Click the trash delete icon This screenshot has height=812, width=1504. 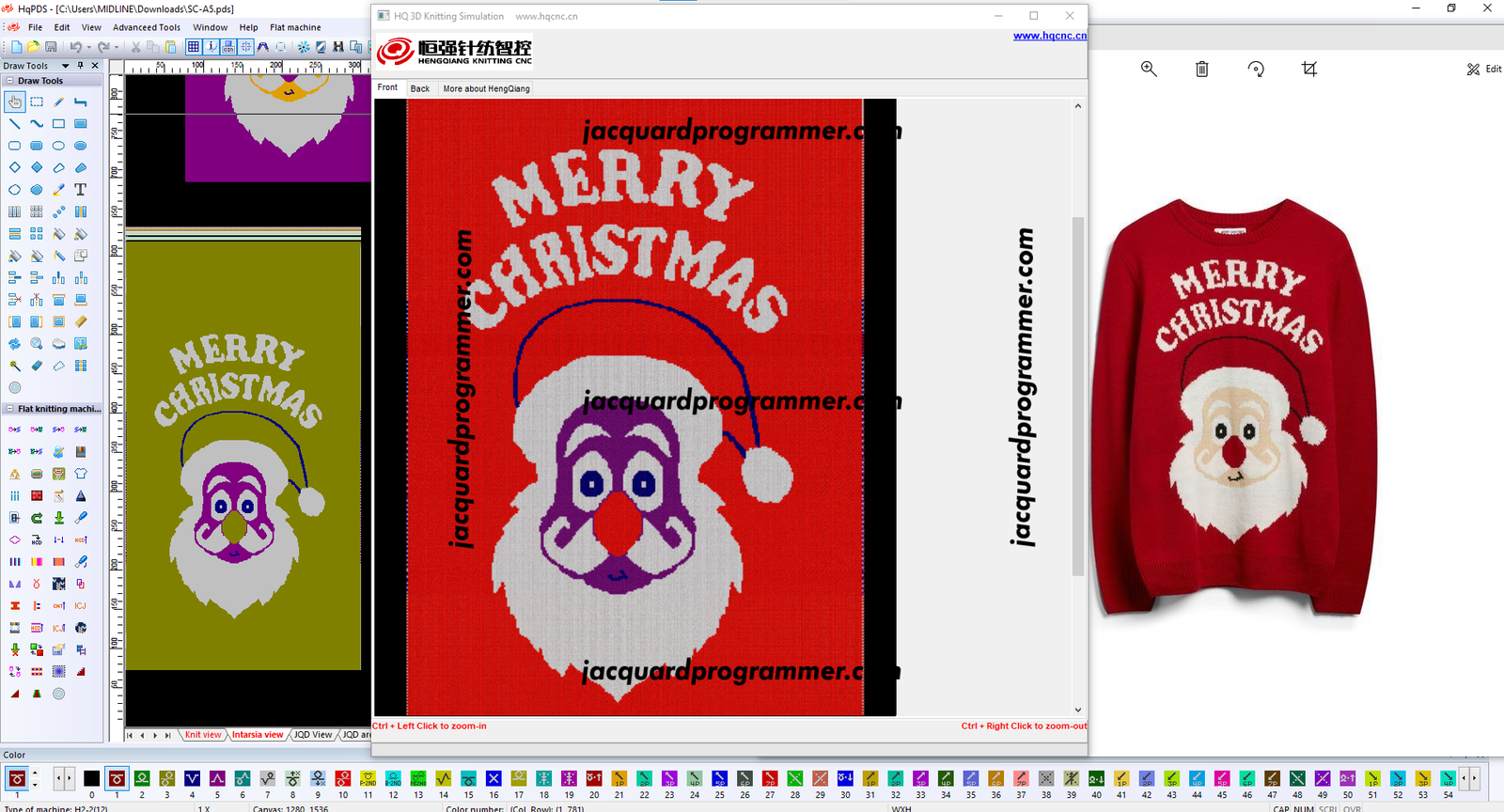1202,70
